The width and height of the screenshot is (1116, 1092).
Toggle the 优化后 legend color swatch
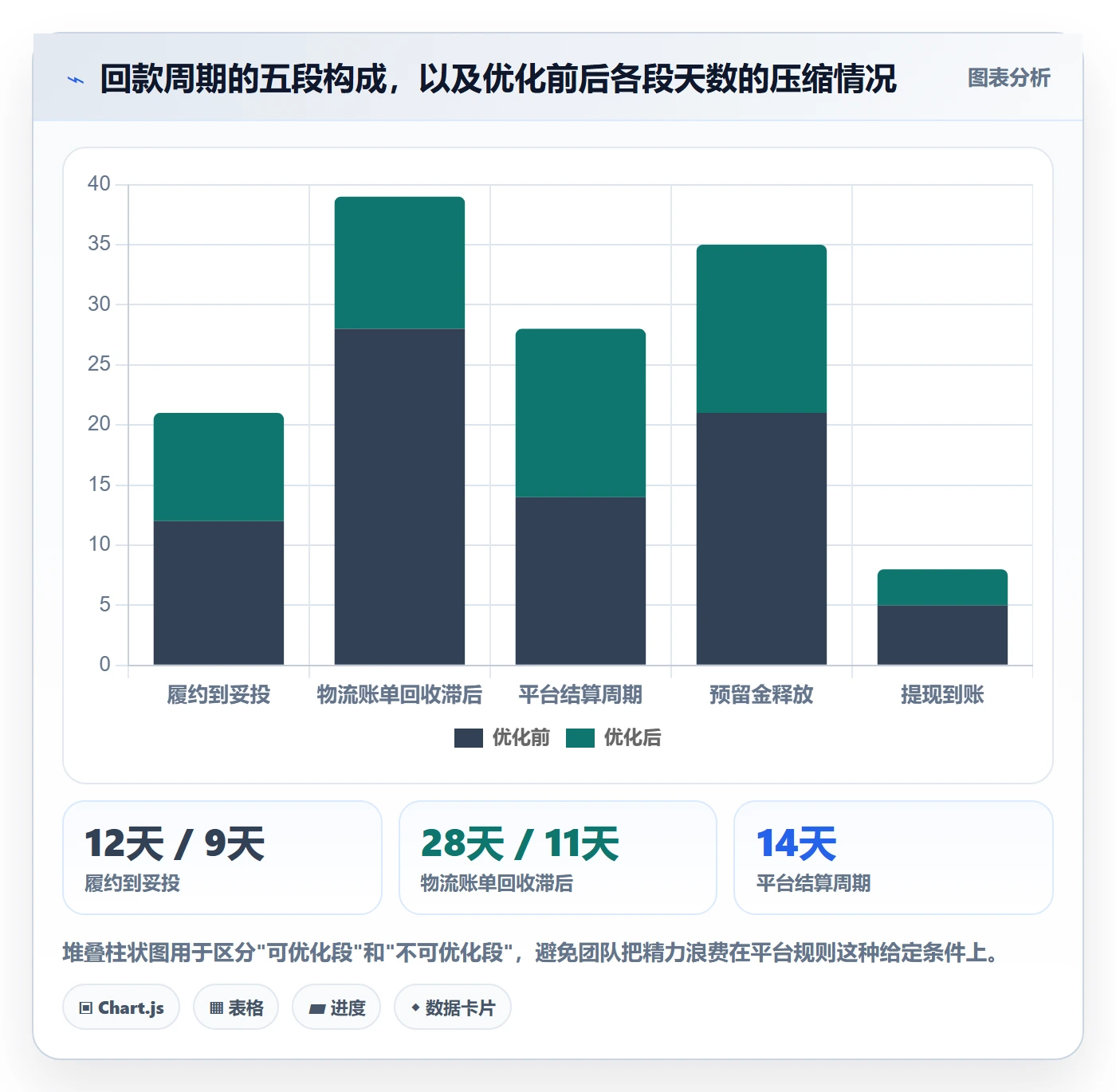tap(580, 738)
